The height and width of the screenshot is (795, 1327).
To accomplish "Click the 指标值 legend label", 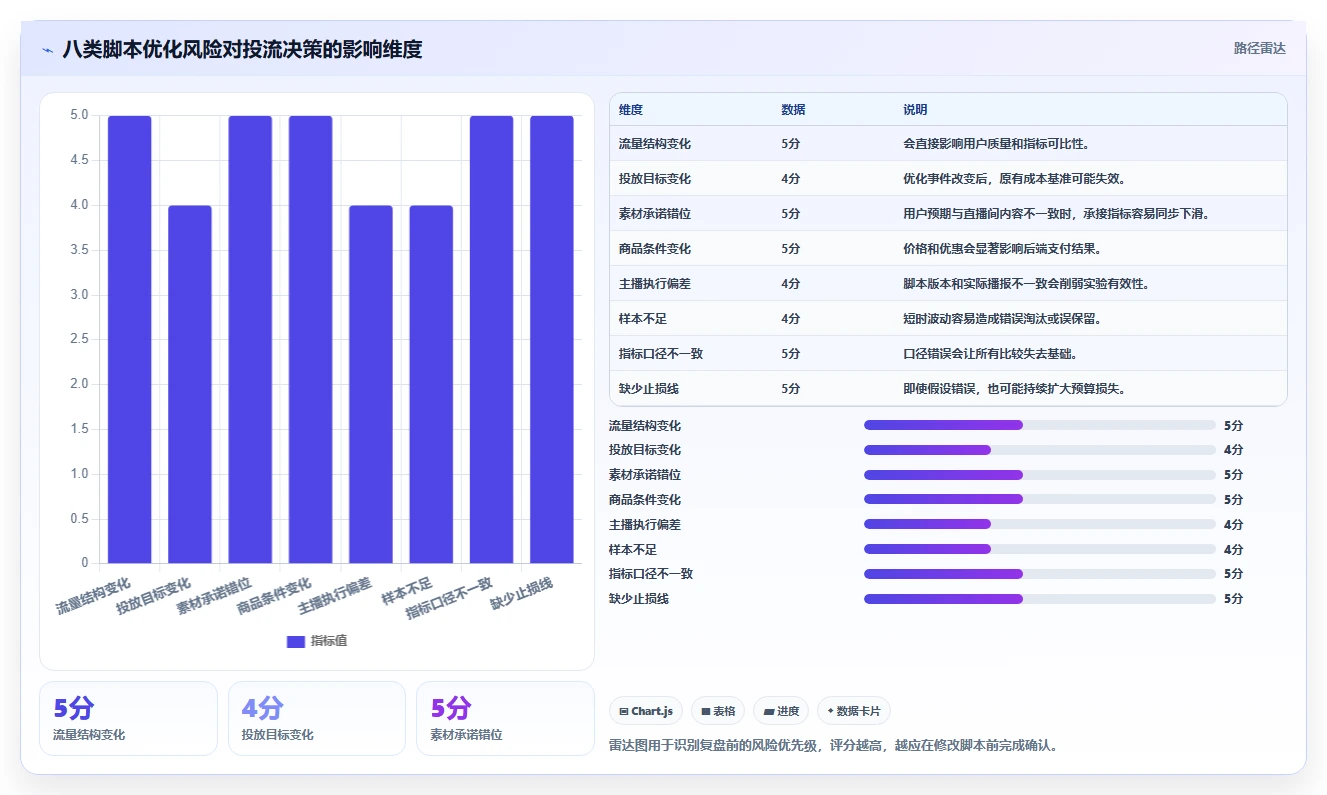I will click(329, 641).
